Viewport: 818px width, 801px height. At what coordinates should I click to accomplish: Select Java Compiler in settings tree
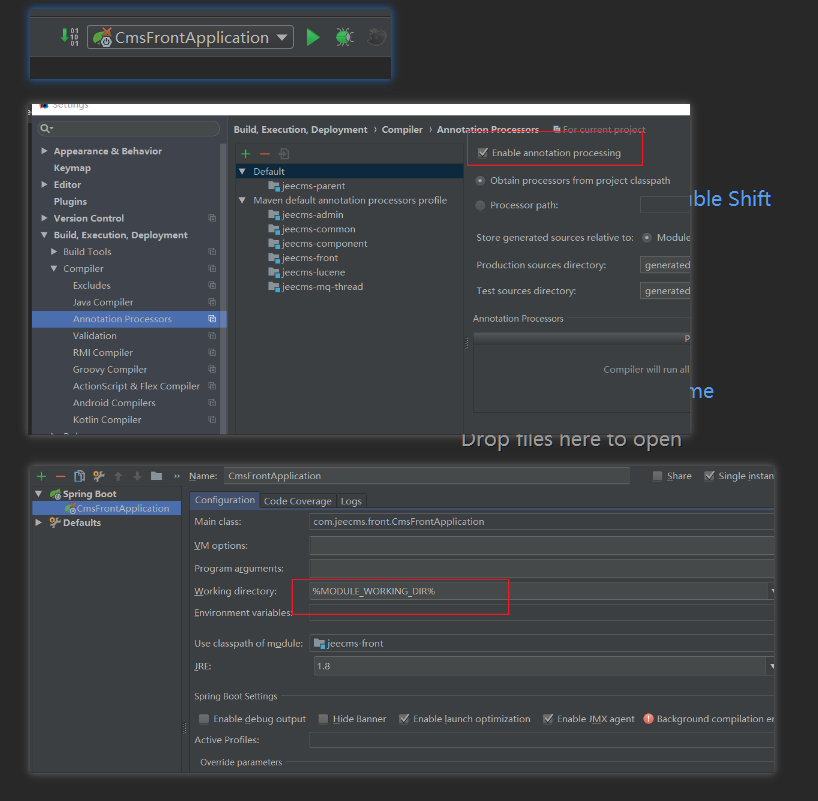(103, 302)
